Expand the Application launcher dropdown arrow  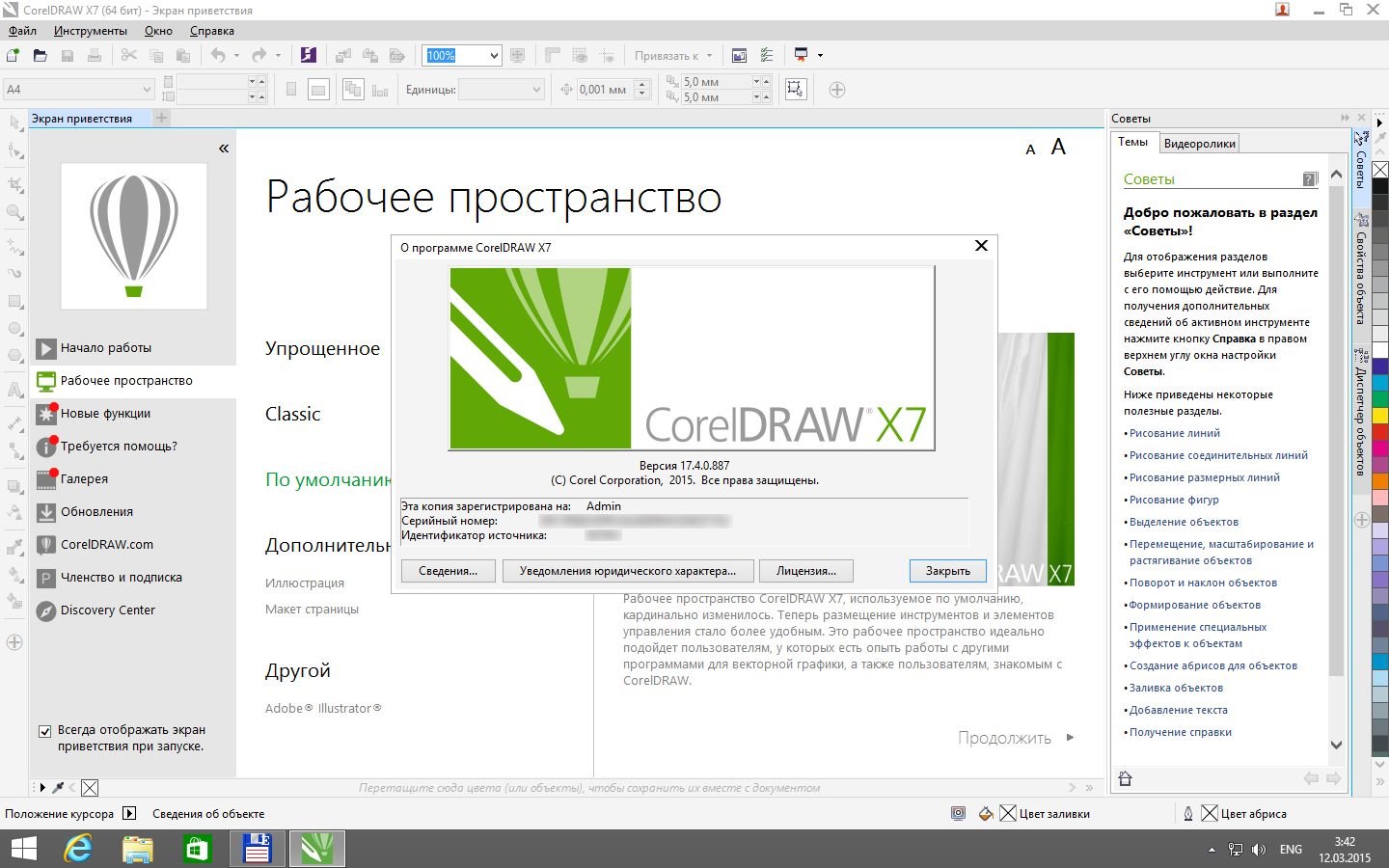click(820, 55)
